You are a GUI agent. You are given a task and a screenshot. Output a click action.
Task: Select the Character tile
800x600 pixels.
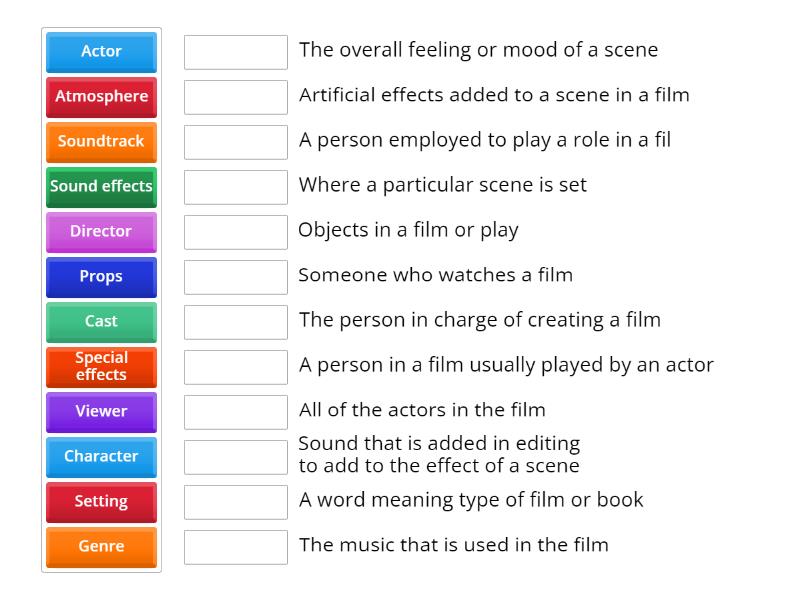coord(100,456)
